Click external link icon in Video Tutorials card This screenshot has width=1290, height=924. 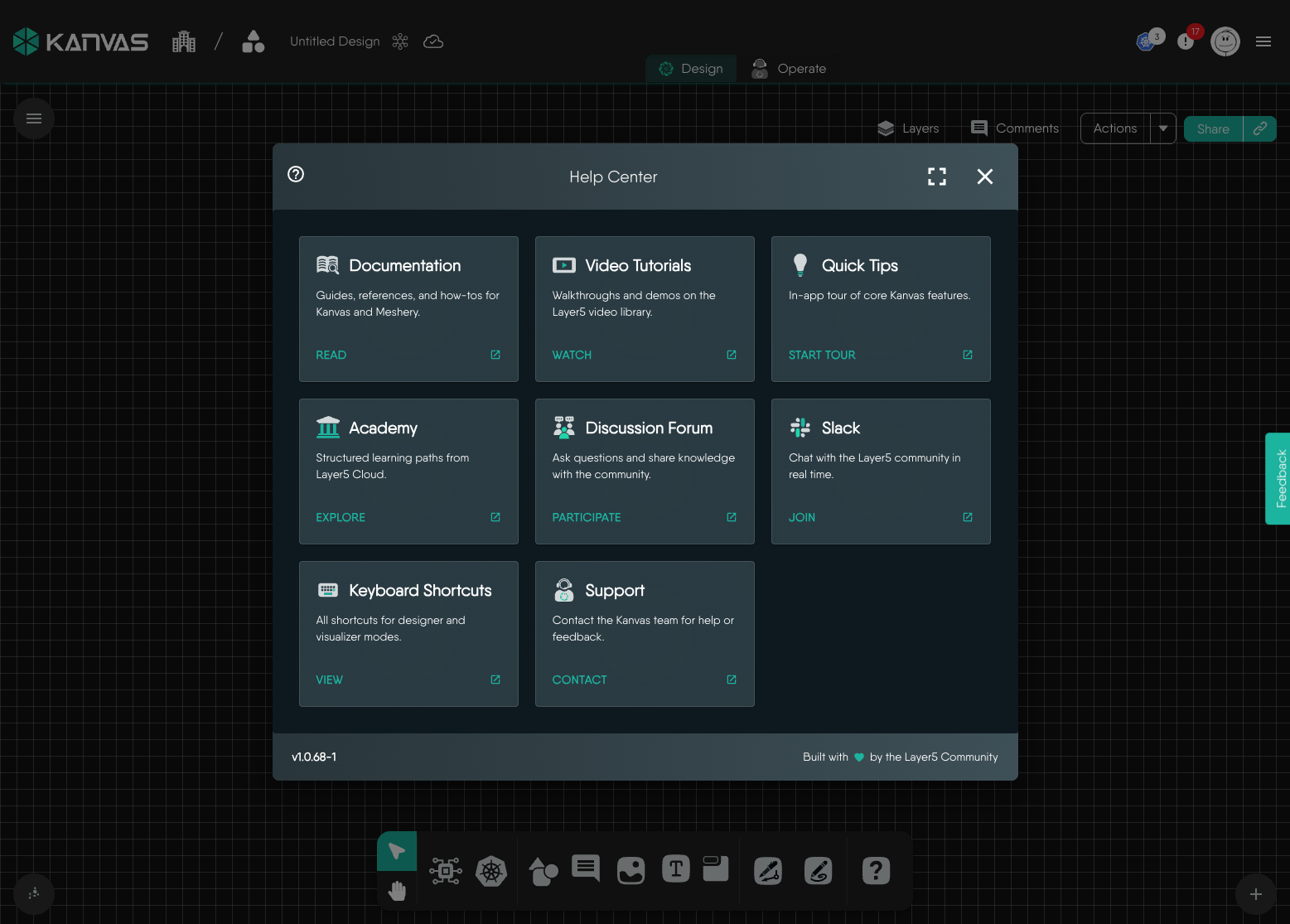pos(732,355)
